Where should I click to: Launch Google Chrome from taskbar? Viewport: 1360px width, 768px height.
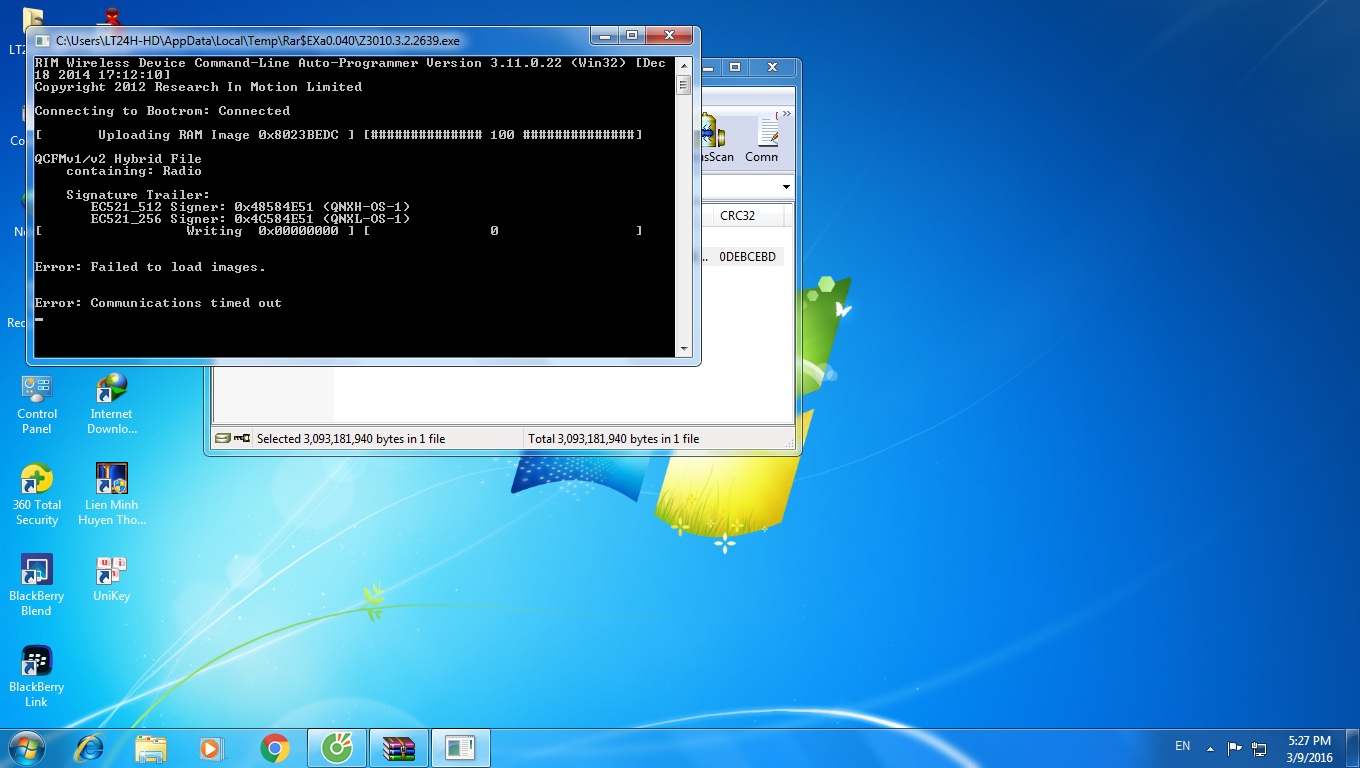point(274,748)
